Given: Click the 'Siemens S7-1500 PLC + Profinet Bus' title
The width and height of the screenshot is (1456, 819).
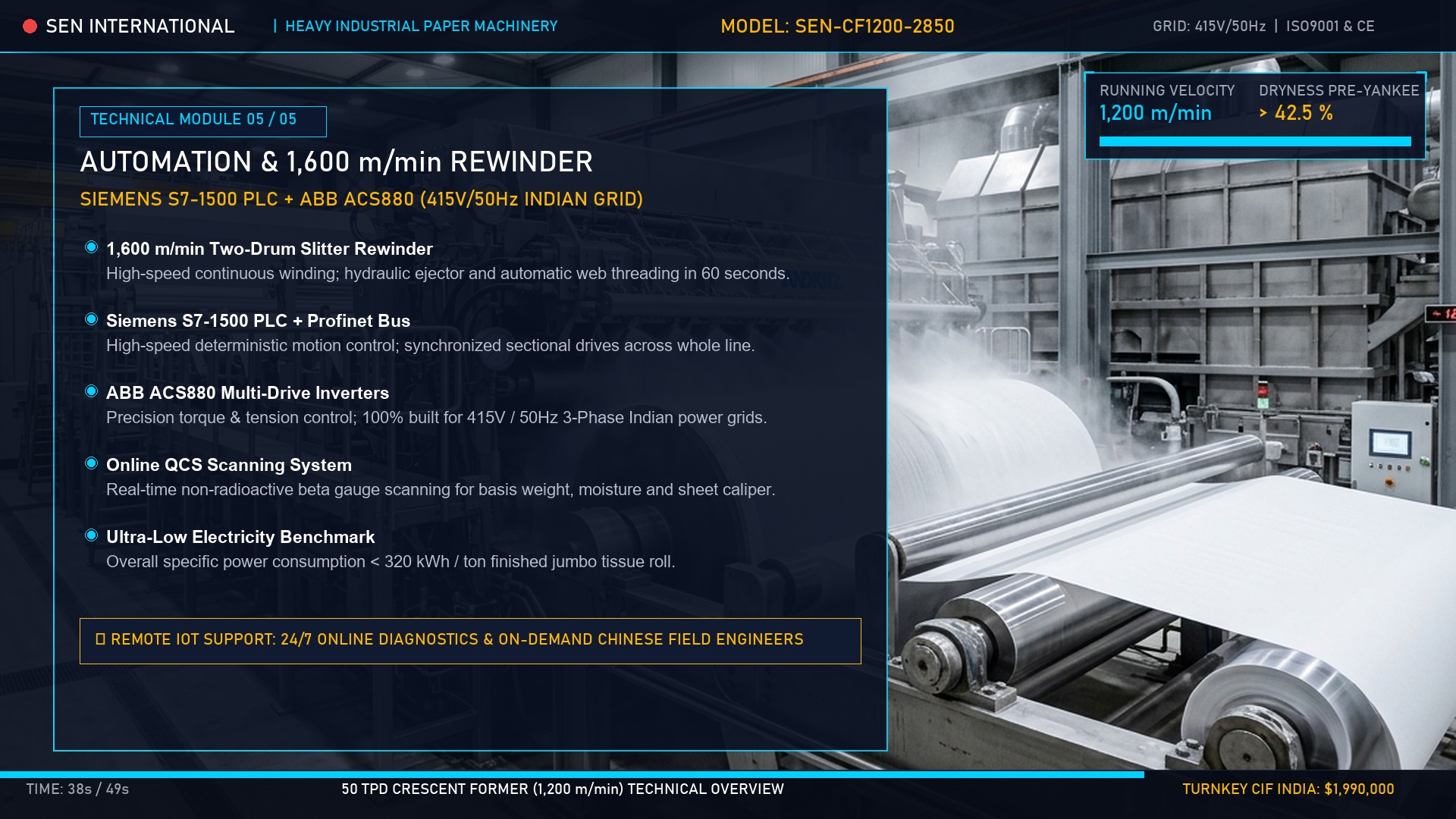Looking at the screenshot, I should (258, 321).
